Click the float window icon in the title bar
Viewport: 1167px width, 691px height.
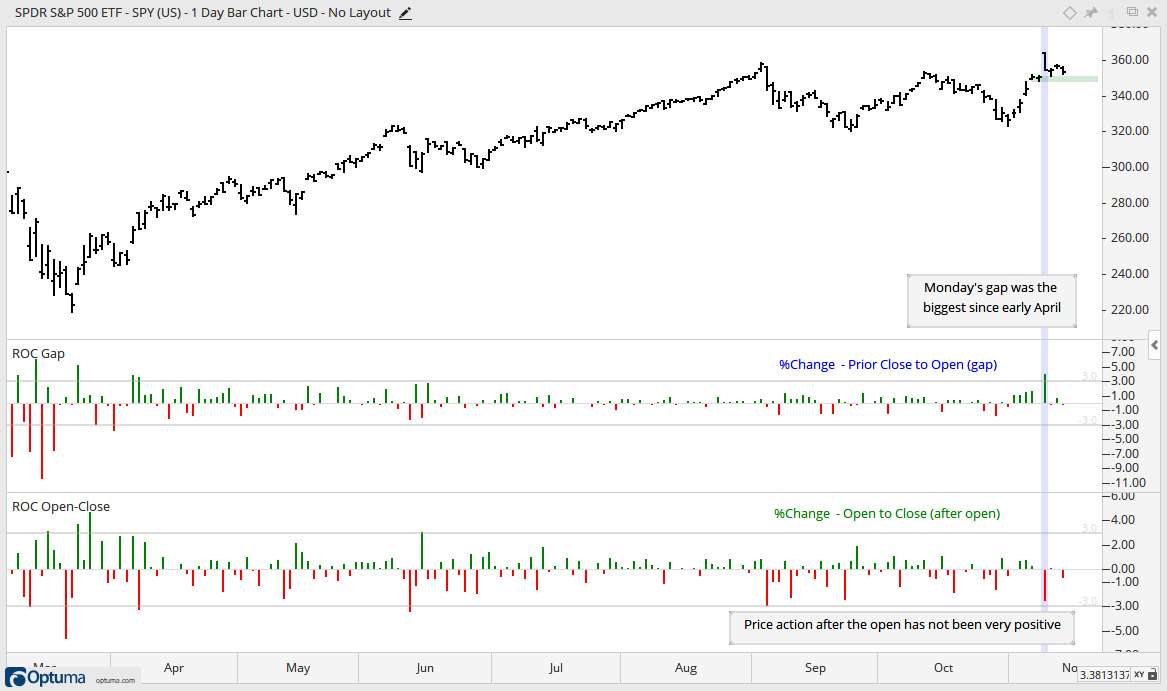tap(1132, 12)
